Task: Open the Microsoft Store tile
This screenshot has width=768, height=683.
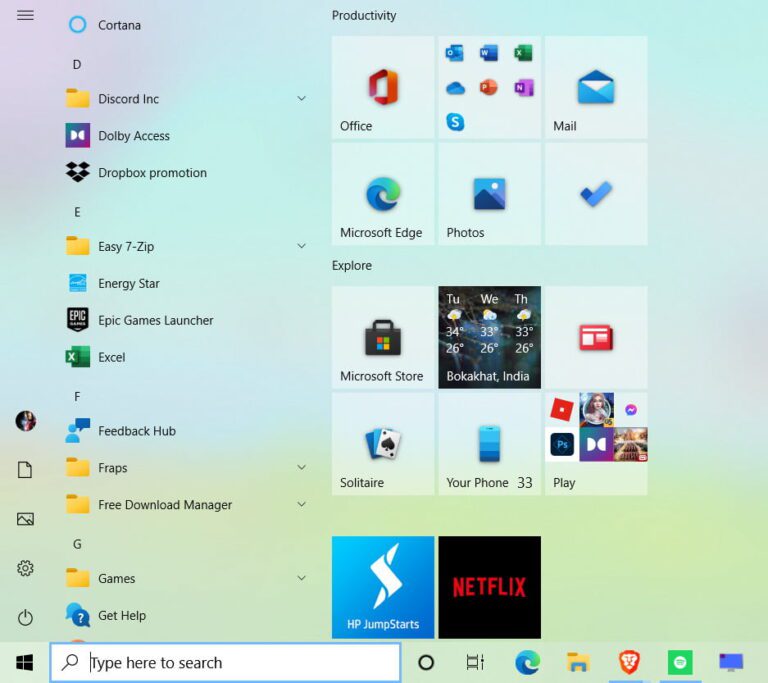Action: (383, 338)
